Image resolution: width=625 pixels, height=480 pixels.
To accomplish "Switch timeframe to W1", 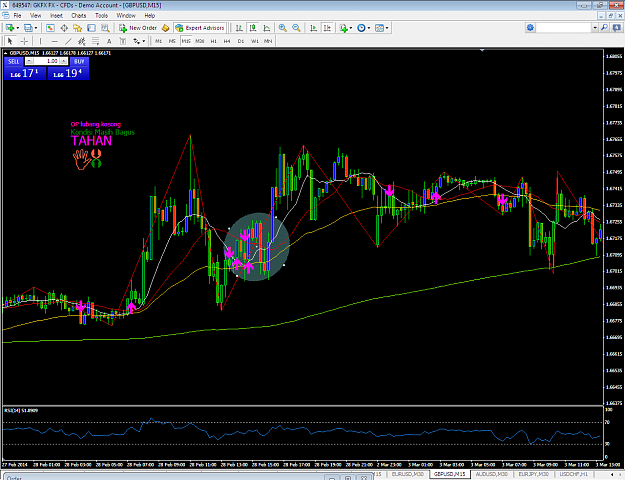I will pos(255,41).
